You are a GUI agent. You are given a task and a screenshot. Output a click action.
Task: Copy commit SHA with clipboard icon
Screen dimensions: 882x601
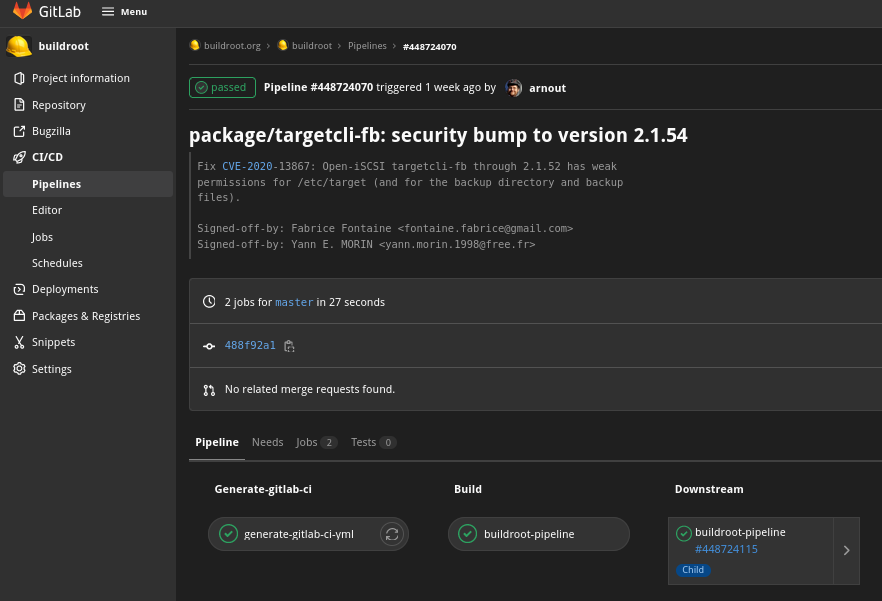[x=289, y=346]
